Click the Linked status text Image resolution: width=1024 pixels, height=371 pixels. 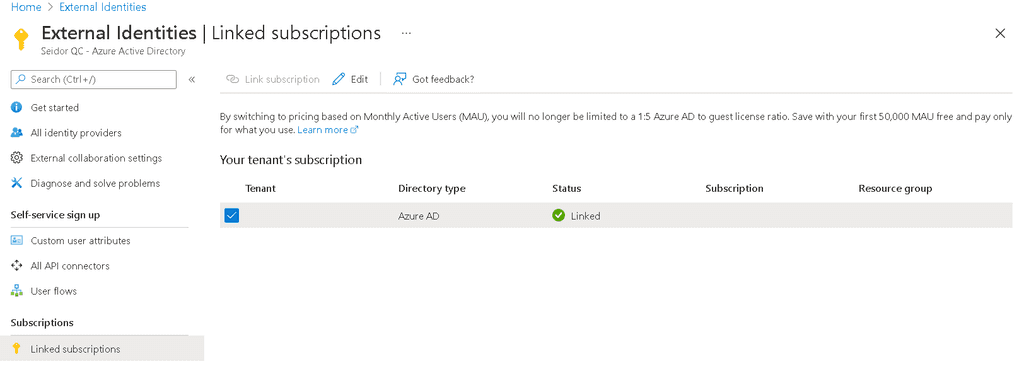[x=585, y=216]
